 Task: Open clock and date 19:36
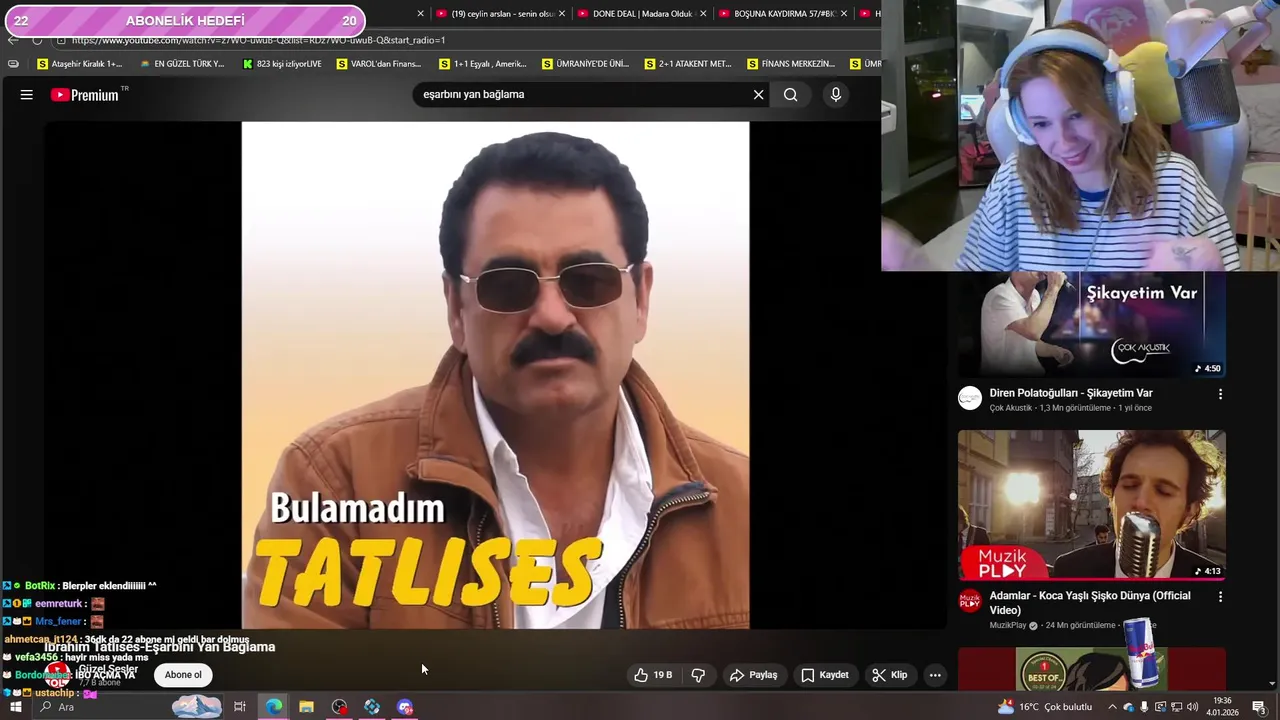[1222, 707]
